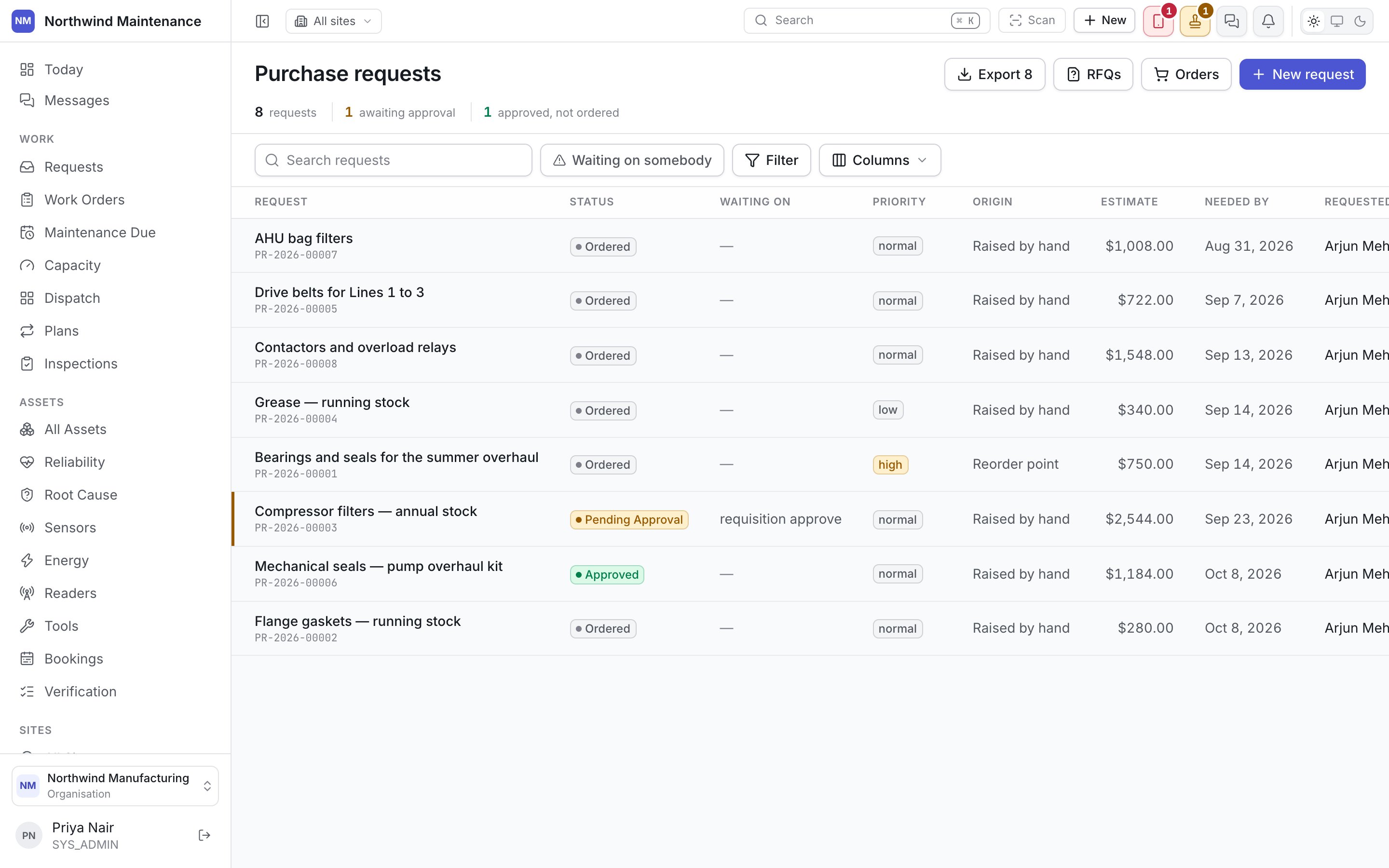Viewport: 1389px width, 868px height.
Task: Click the Pending Approval status badge
Action: point(629,519)
